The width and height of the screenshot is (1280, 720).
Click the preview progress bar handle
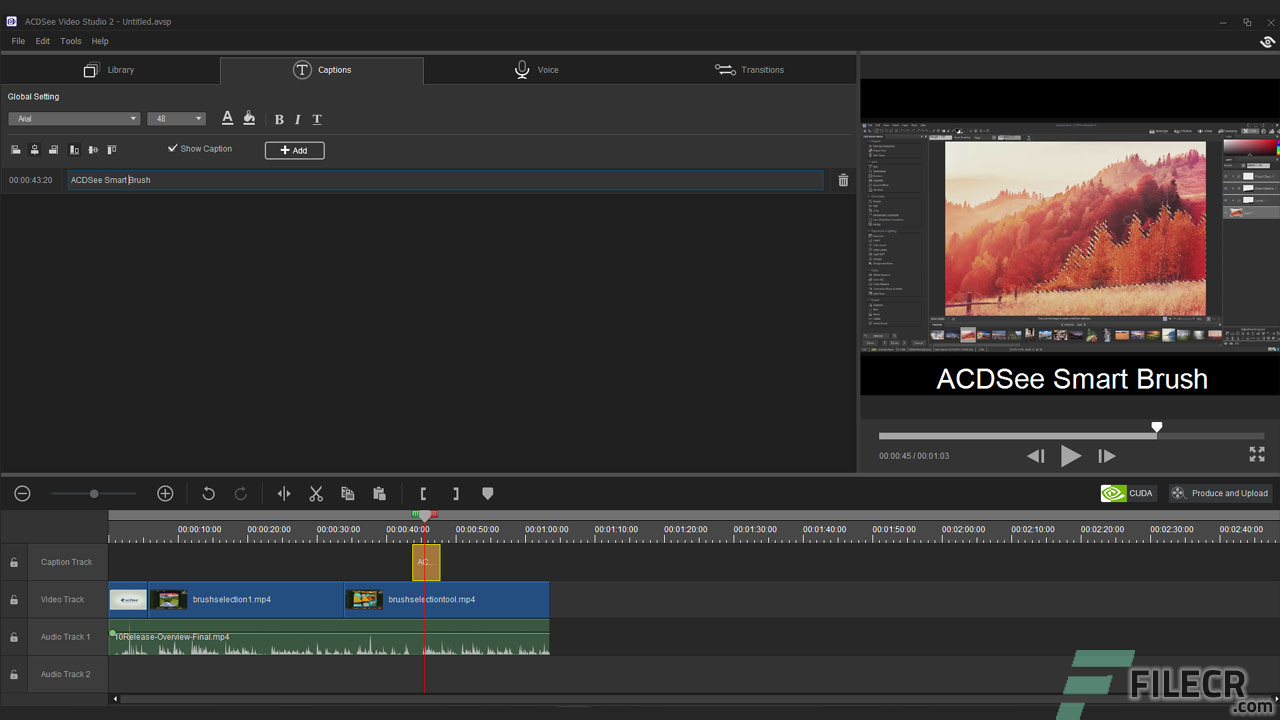(x=1157, y=428)
